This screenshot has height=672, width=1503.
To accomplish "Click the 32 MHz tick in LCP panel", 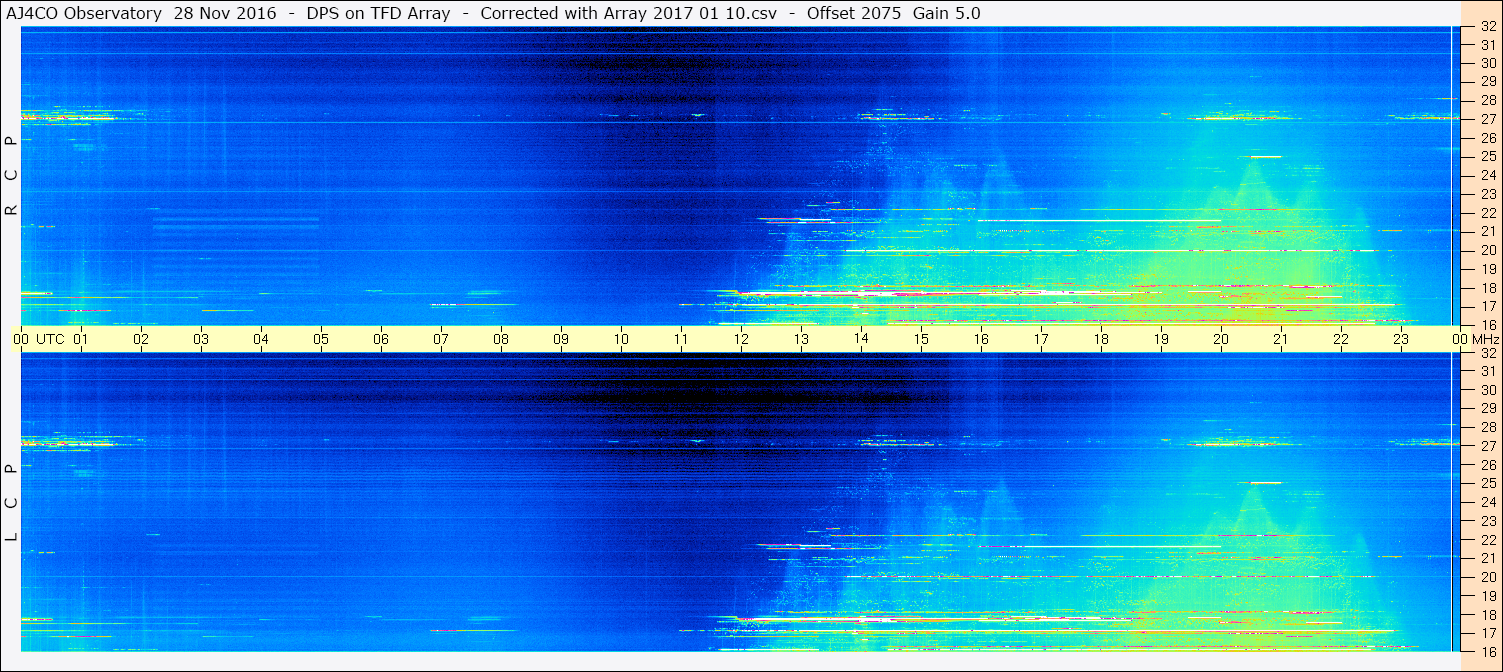I will [1488, 353].
